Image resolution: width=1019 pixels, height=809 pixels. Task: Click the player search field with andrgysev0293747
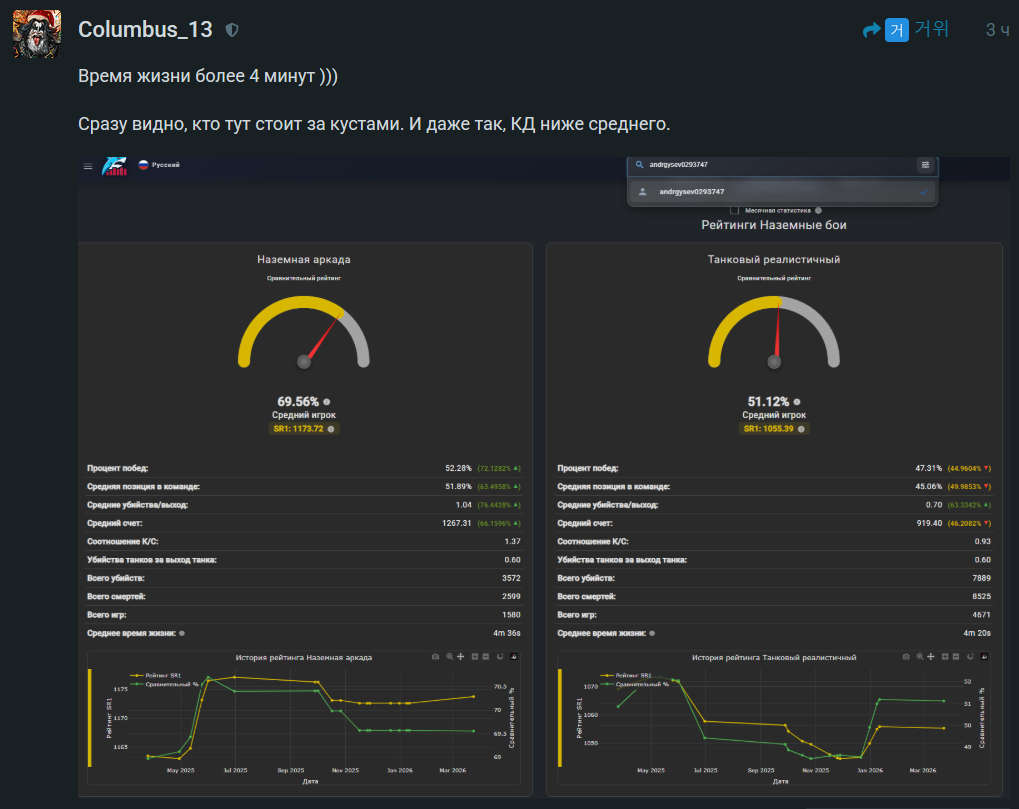(x=770, y=165)
